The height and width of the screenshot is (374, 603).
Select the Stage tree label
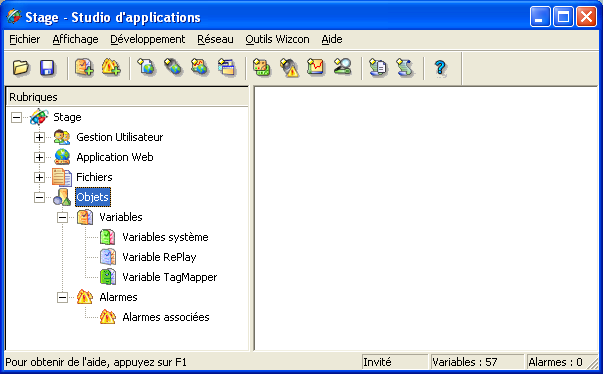[67, 117]
